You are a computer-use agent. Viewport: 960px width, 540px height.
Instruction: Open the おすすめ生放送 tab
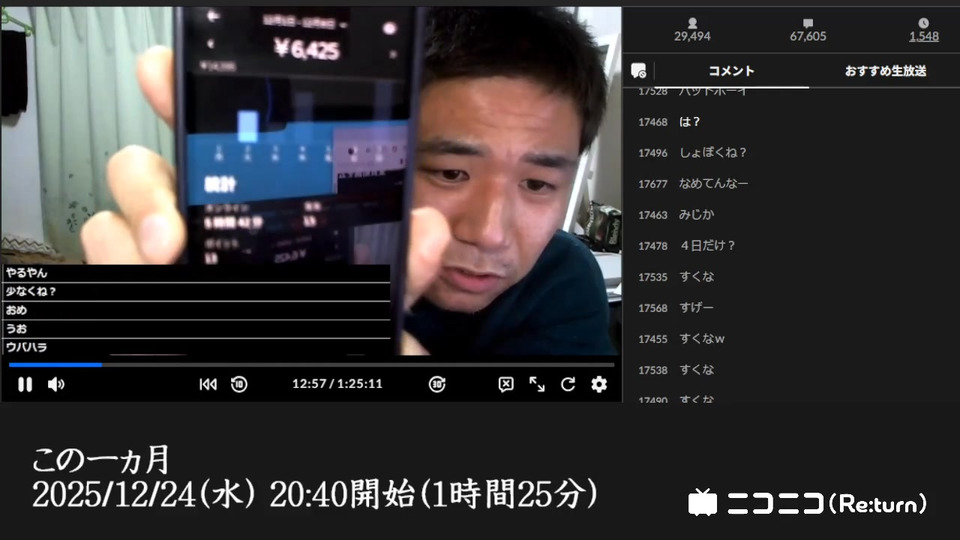[x=885, y=71]
